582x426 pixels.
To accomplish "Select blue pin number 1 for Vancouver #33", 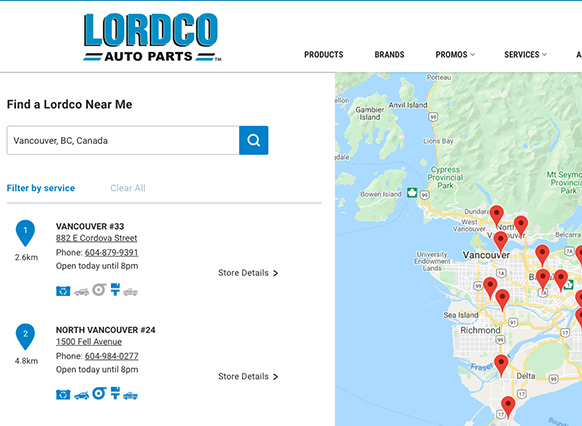I will click(25, 233).
